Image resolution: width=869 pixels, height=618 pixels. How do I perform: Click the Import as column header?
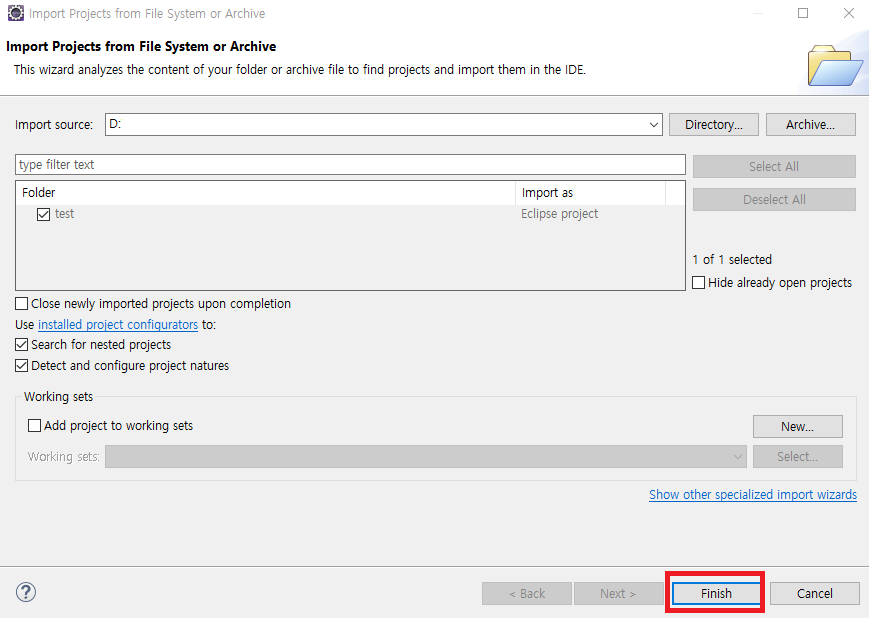591,193
